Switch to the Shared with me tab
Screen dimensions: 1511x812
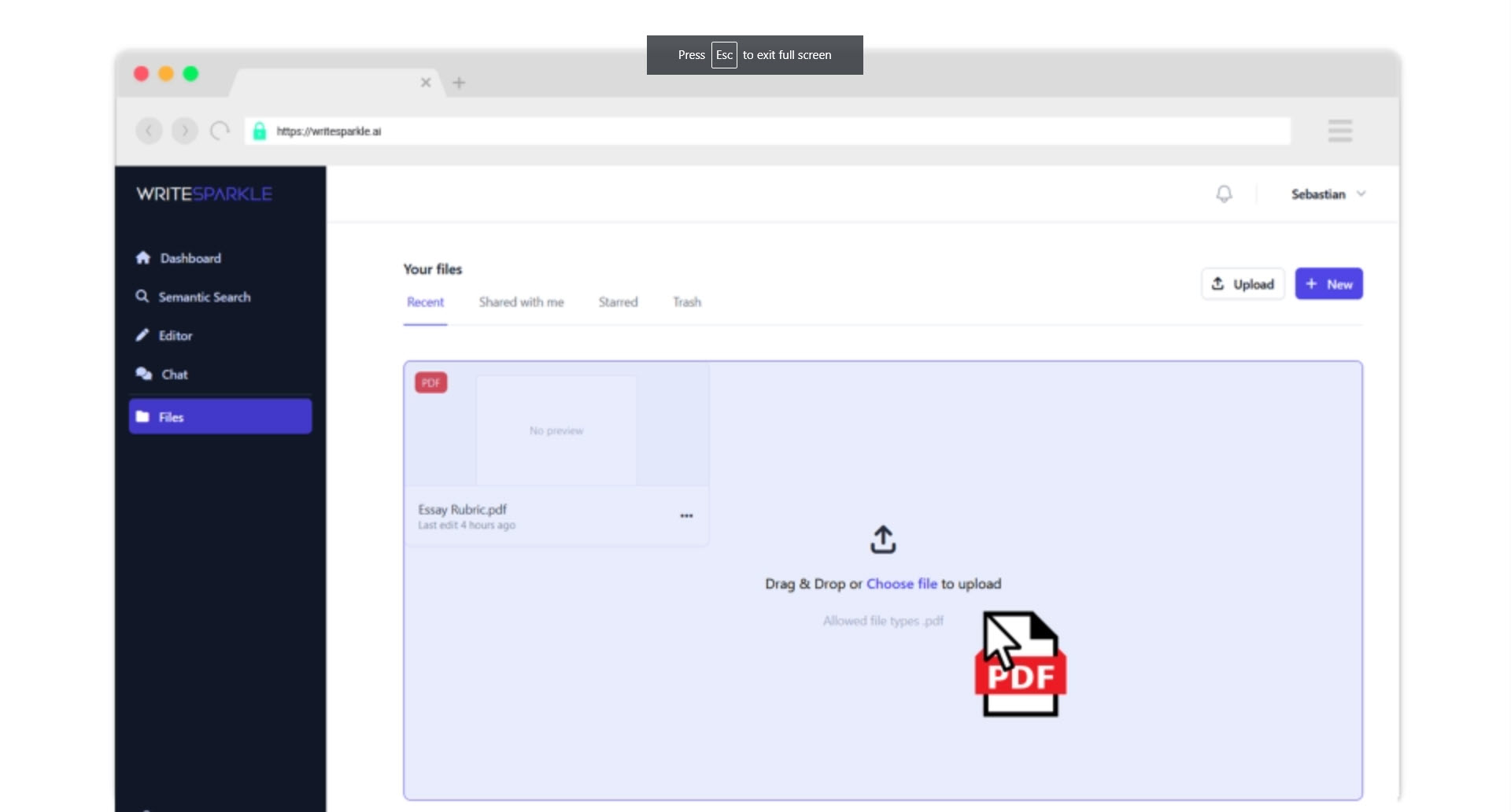(x=521, y=302)
